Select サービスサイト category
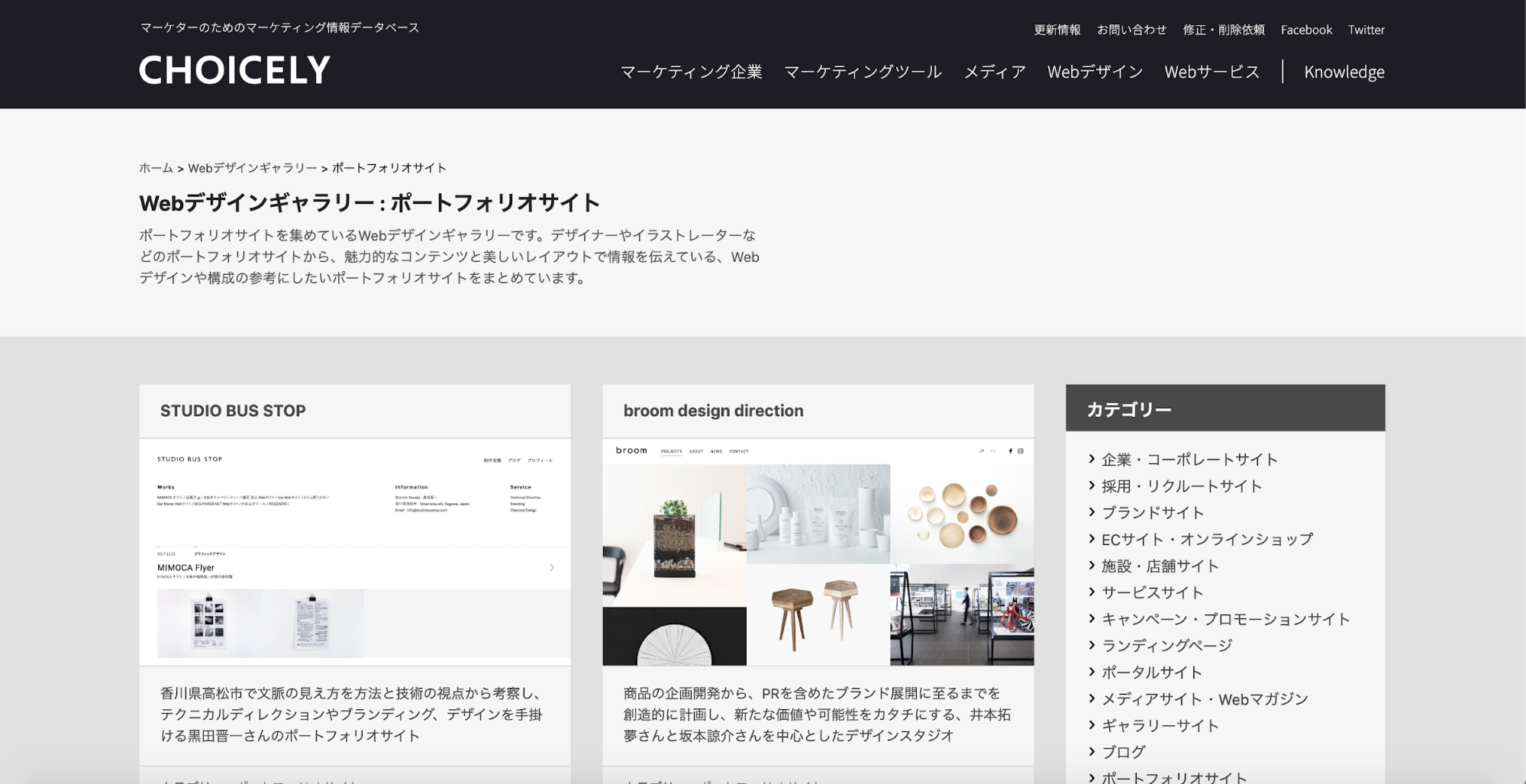Screen dimensions: 1526x784 coord(1153,592)
